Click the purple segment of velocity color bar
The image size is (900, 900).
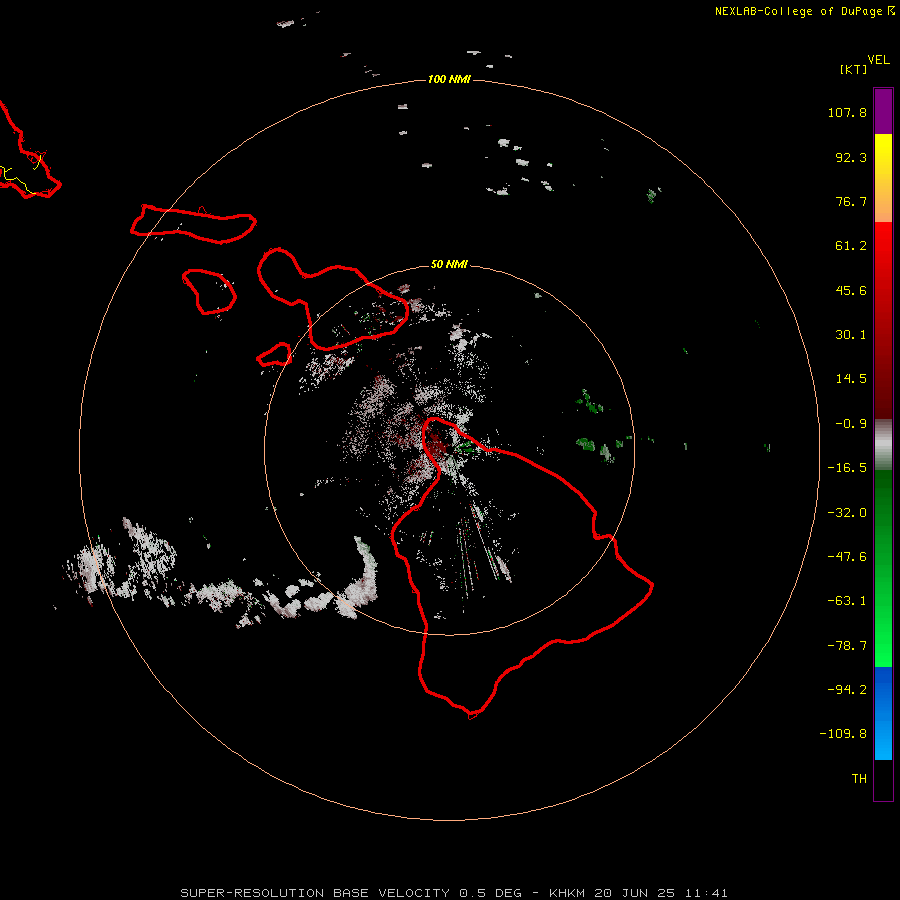click(x=883, y=111)
